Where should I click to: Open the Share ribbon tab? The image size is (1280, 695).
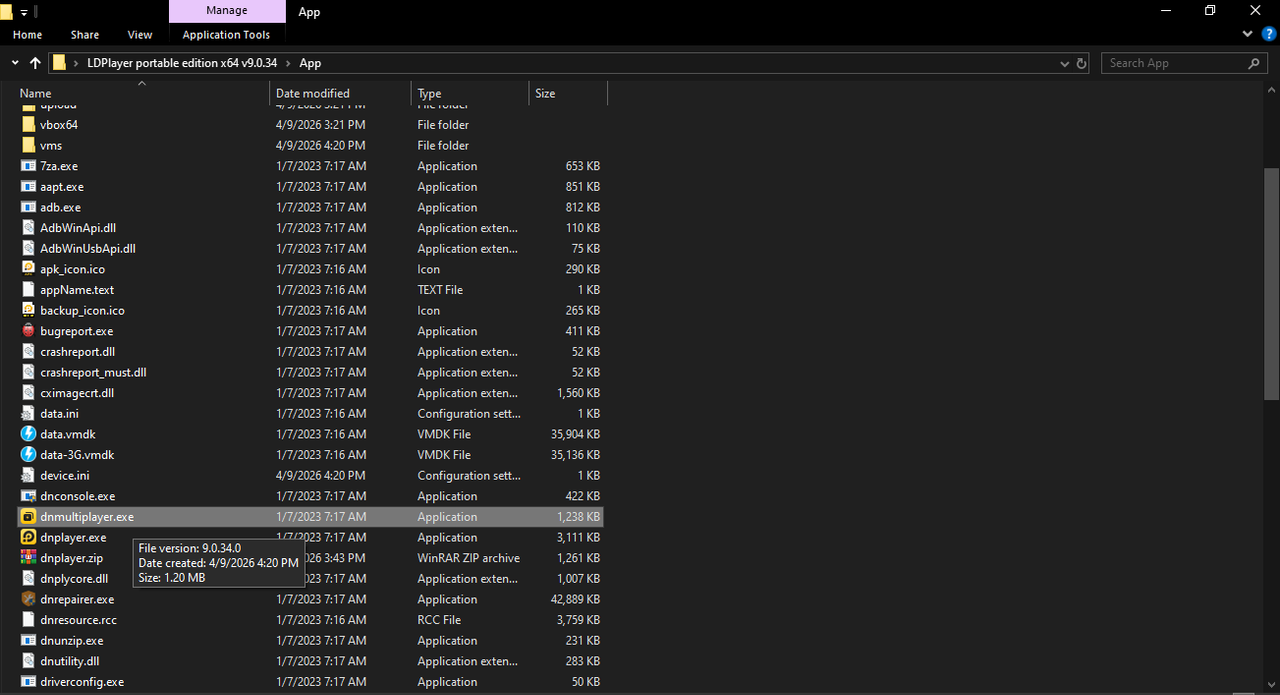click(85, 35)
